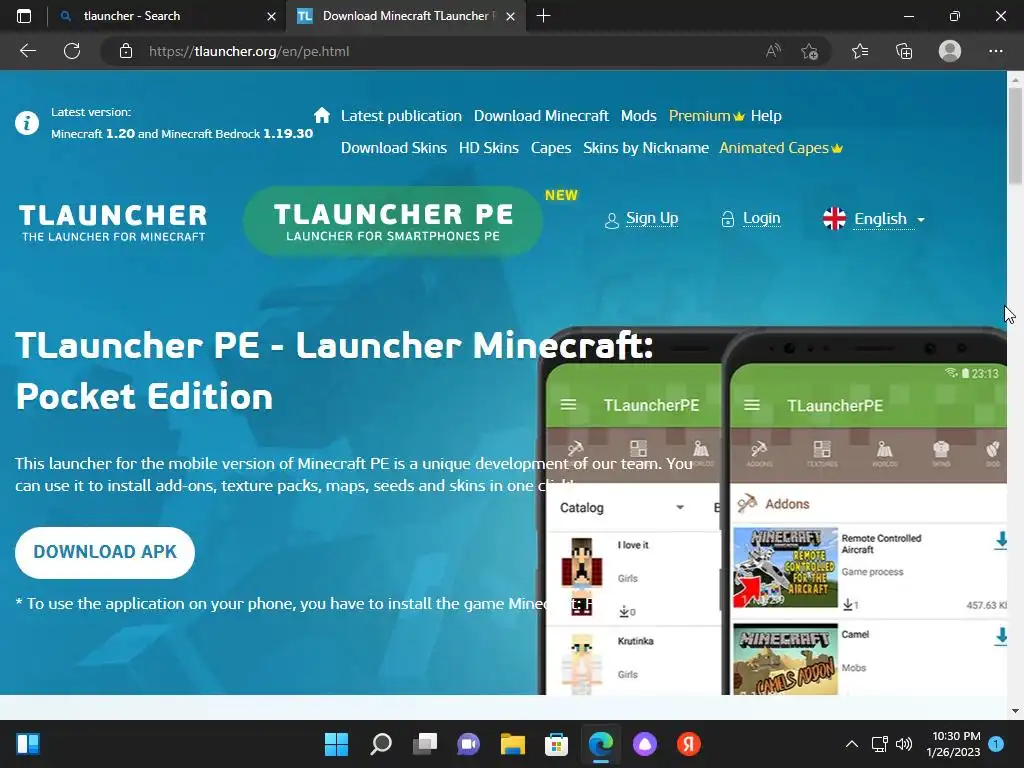Open File Explorer from the taskbar

click(x=513, y=744)
